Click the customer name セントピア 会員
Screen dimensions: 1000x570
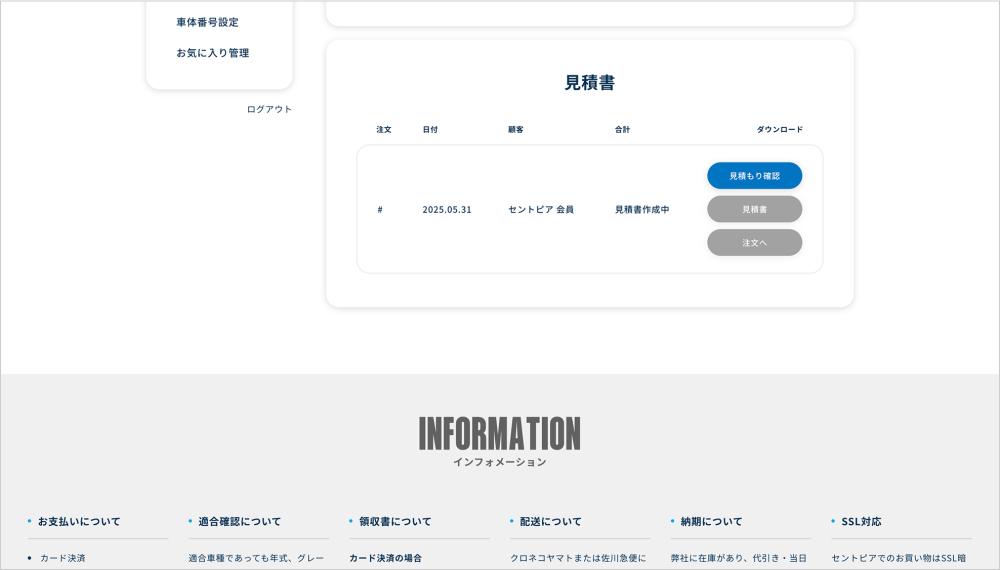pyautogui.click(x=540, y=210)
